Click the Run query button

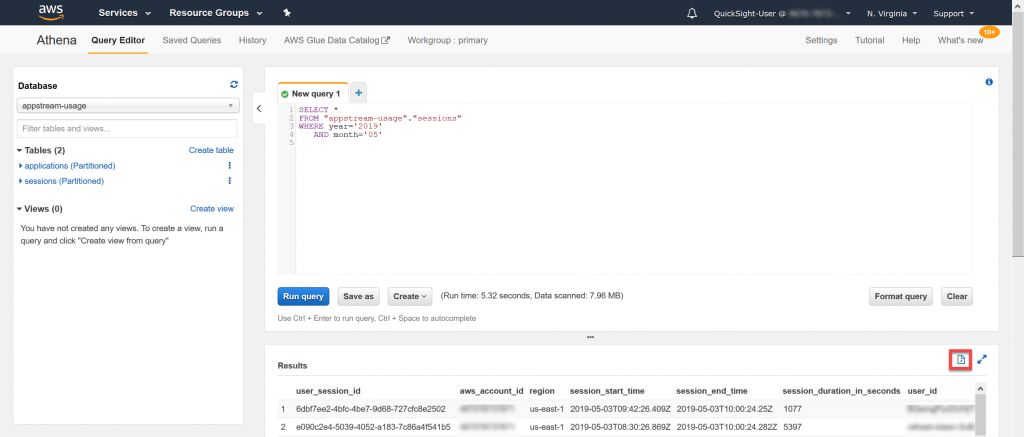(x=303, y=297)
